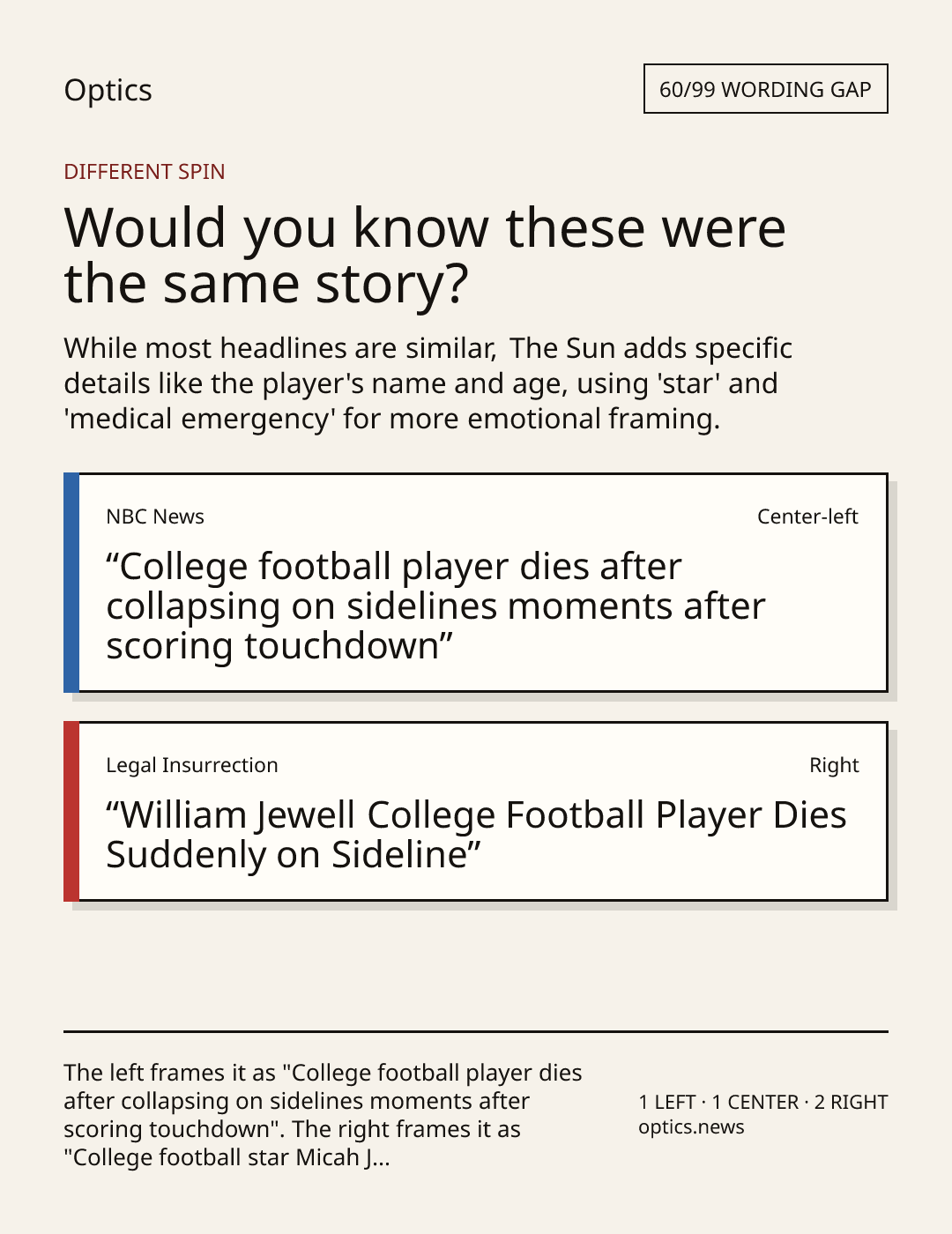The width and height of the screenshot is (952, 1234).
Task: Select the DIFFERENT SPIN label
Action: coord(145,171)
